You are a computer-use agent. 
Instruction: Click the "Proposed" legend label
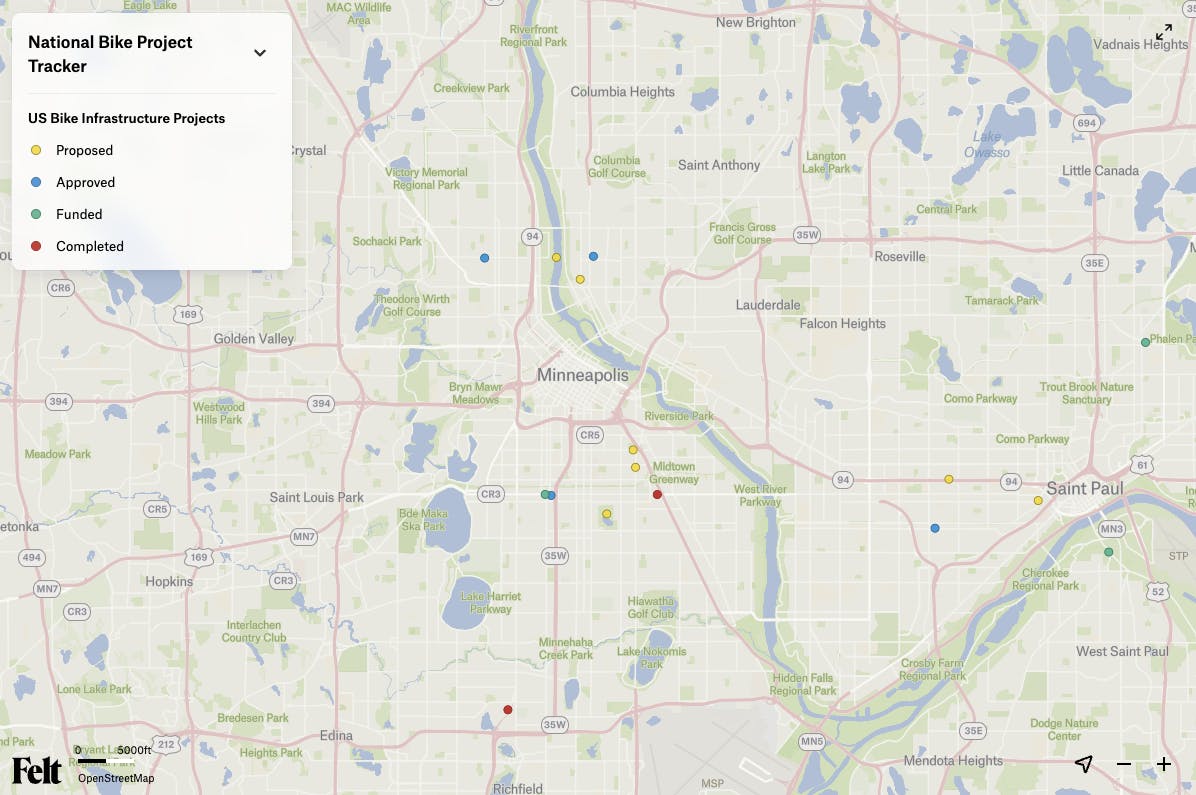coord(85,150)
